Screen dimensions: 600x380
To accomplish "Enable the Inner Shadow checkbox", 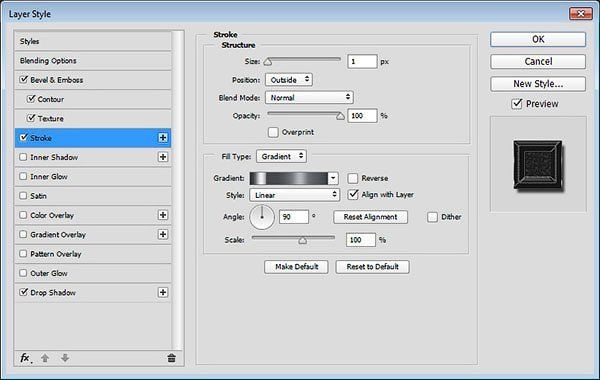I will (23, 157).
